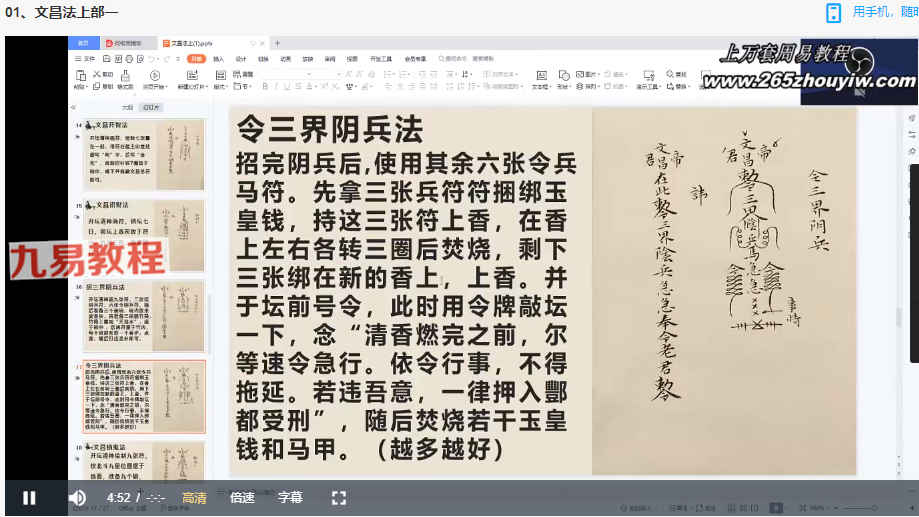919x517 pixels.
Task: Enter fullscreen with the fullscreen icon
Action: pyautogui.click(x=339, y=498)
